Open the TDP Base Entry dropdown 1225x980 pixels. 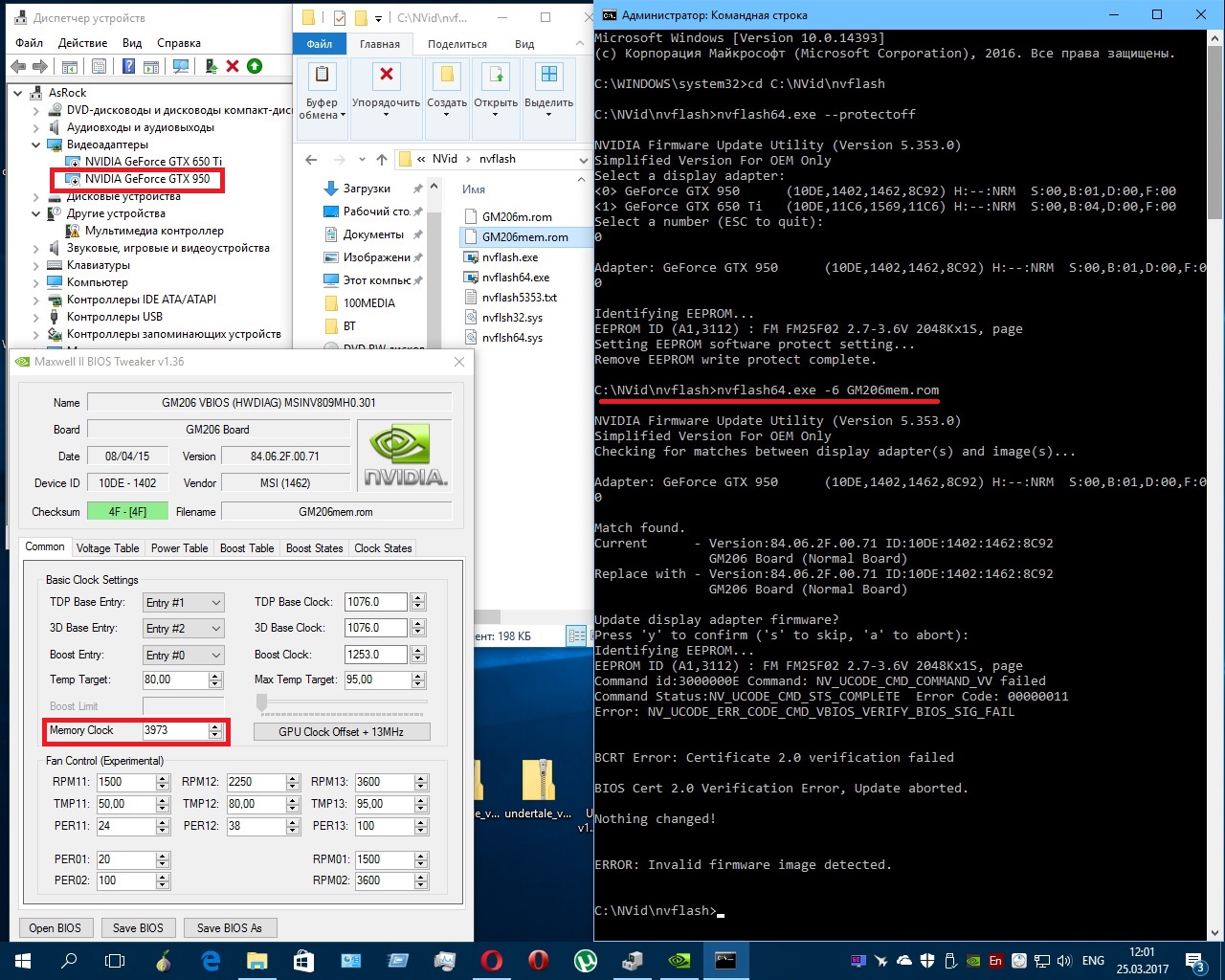pyautogui.click(x=184, y=602)
